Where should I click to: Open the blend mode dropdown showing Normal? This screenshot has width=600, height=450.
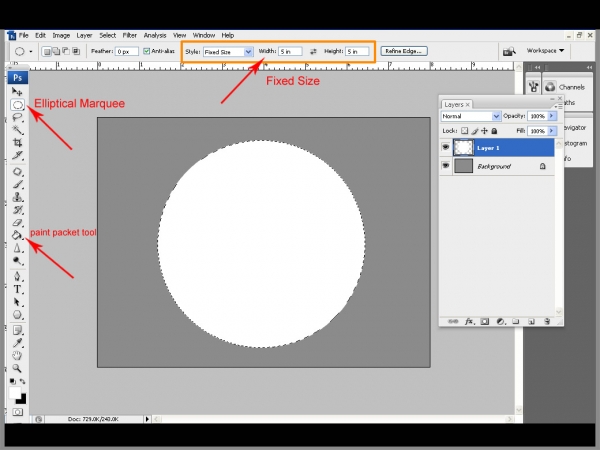(470, 116)
